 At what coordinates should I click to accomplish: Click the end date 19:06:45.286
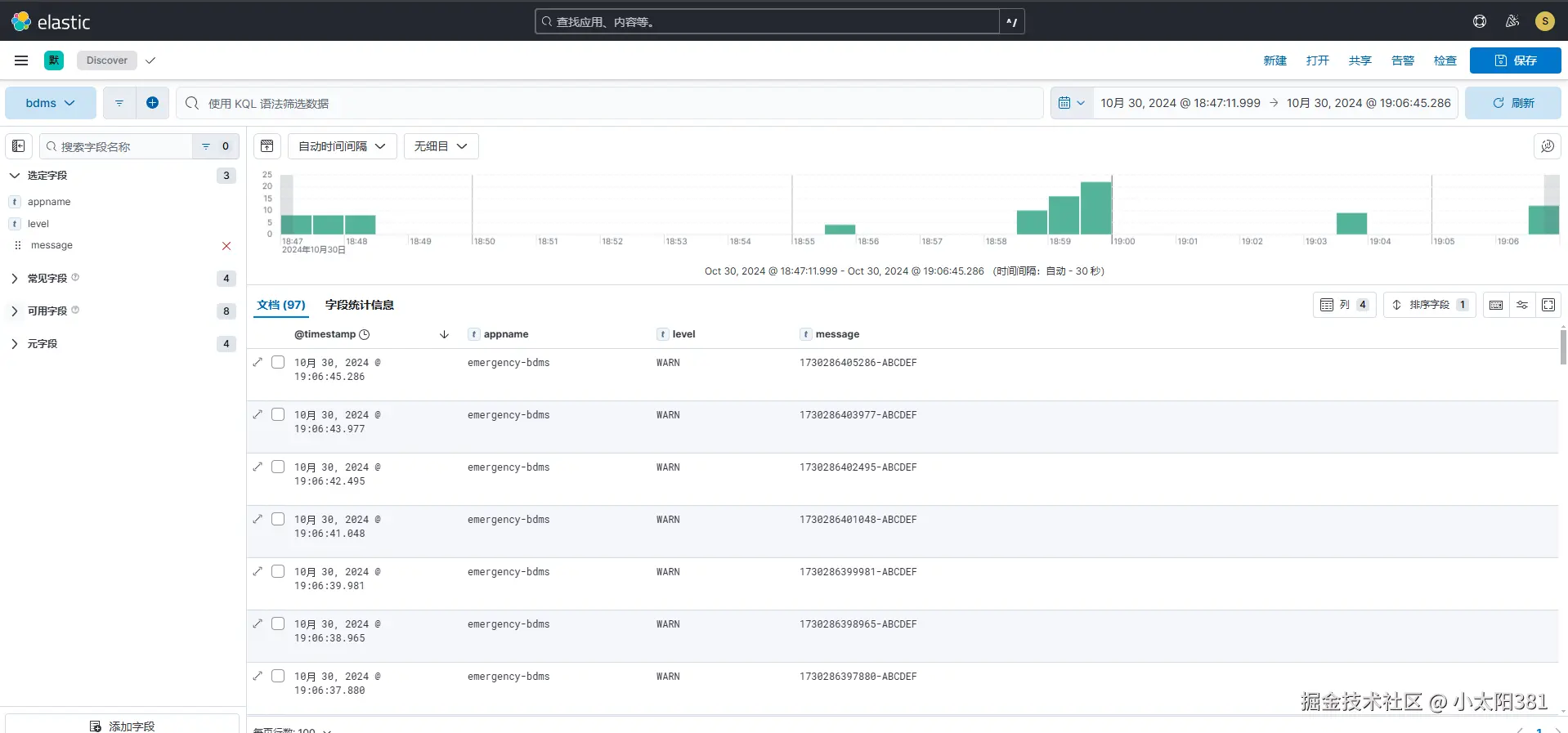click(x=1369, y=103)
